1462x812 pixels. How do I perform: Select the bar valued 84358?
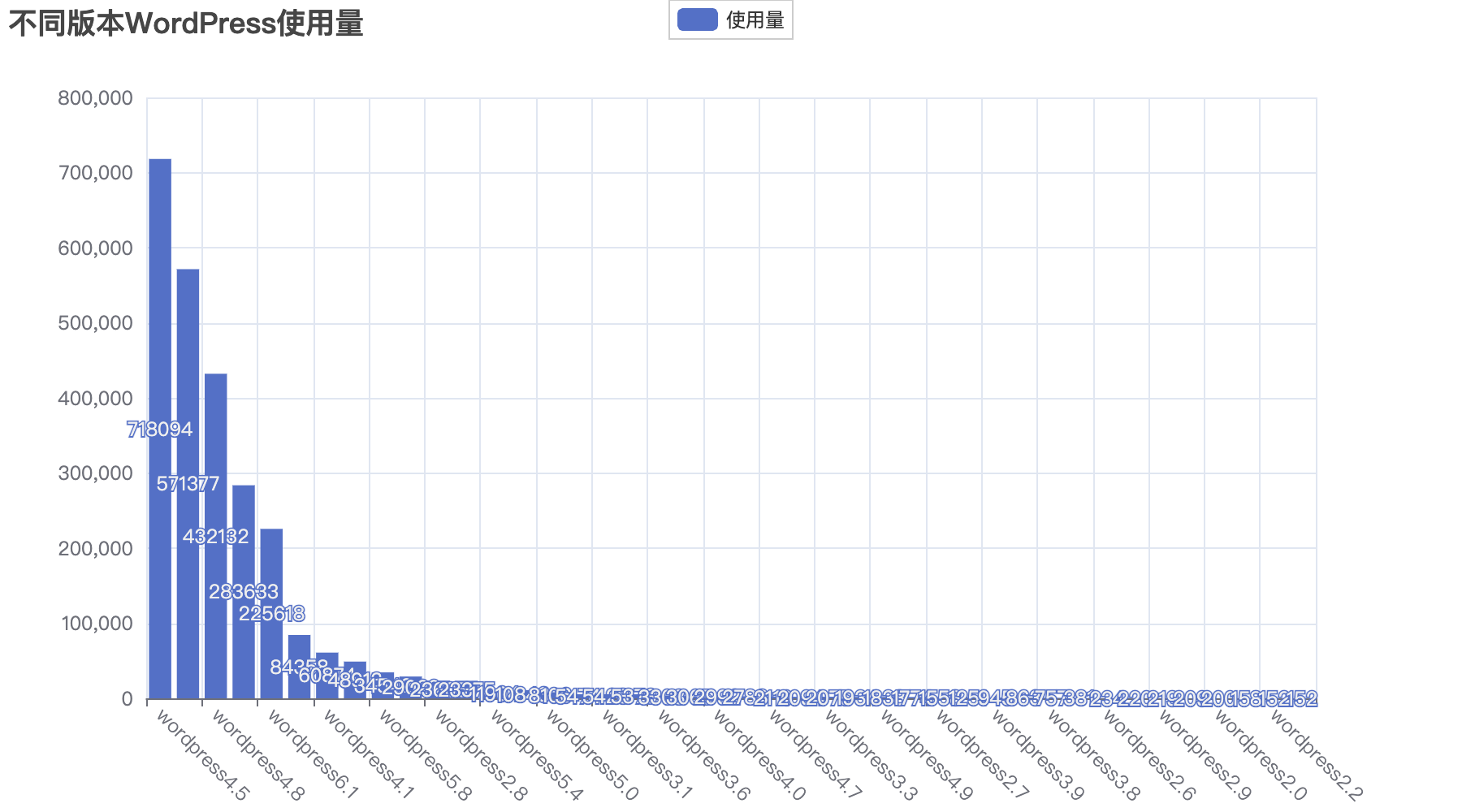[x=299, y=667]
